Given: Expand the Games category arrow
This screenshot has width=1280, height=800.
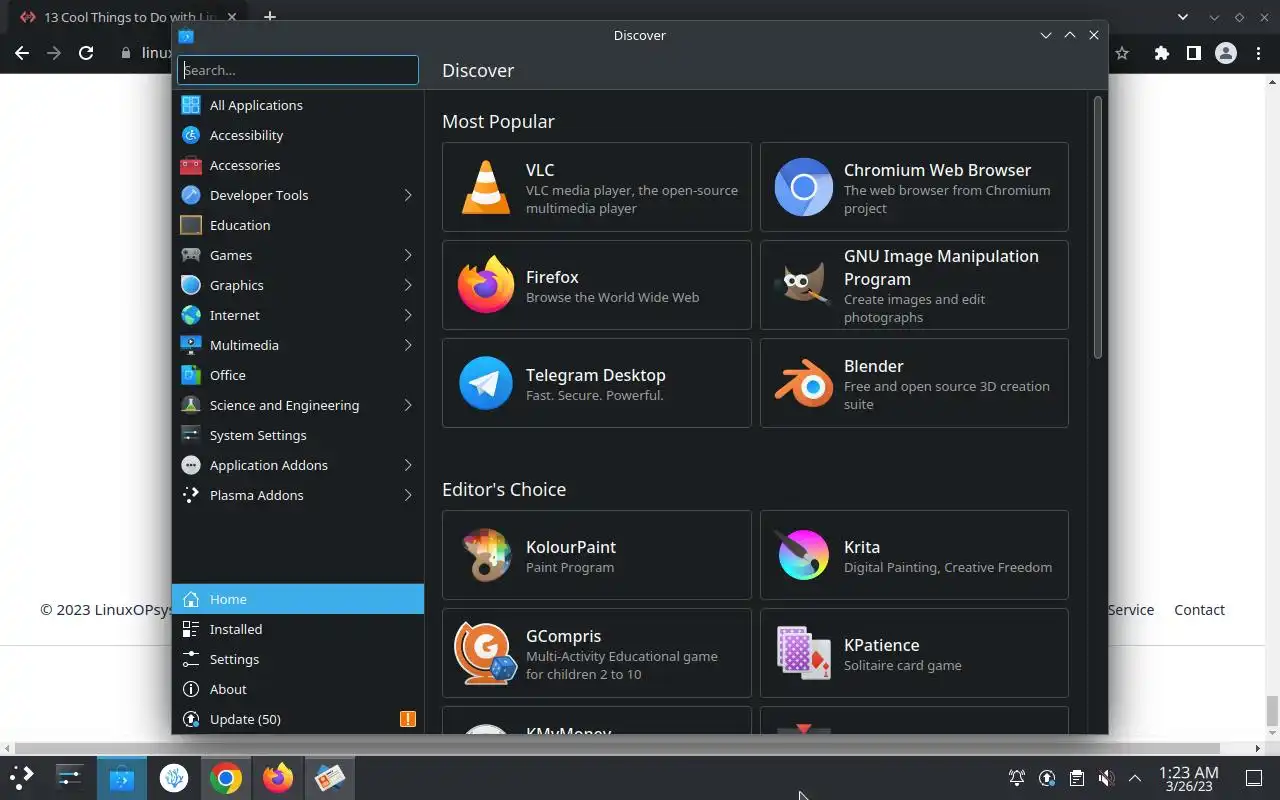Looking at the screenshot, I should (x=408, y=255).
